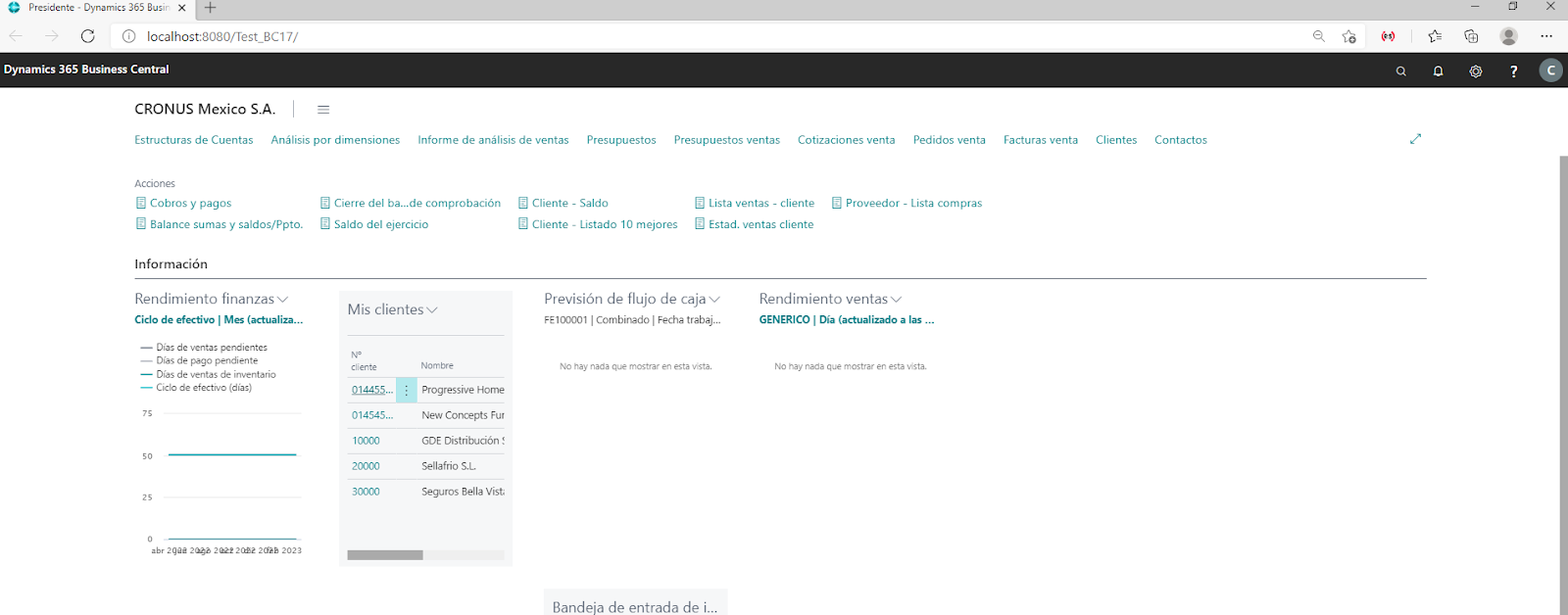Open the Contactos menu item
1568x615 pixels.
pos(1180,140)
